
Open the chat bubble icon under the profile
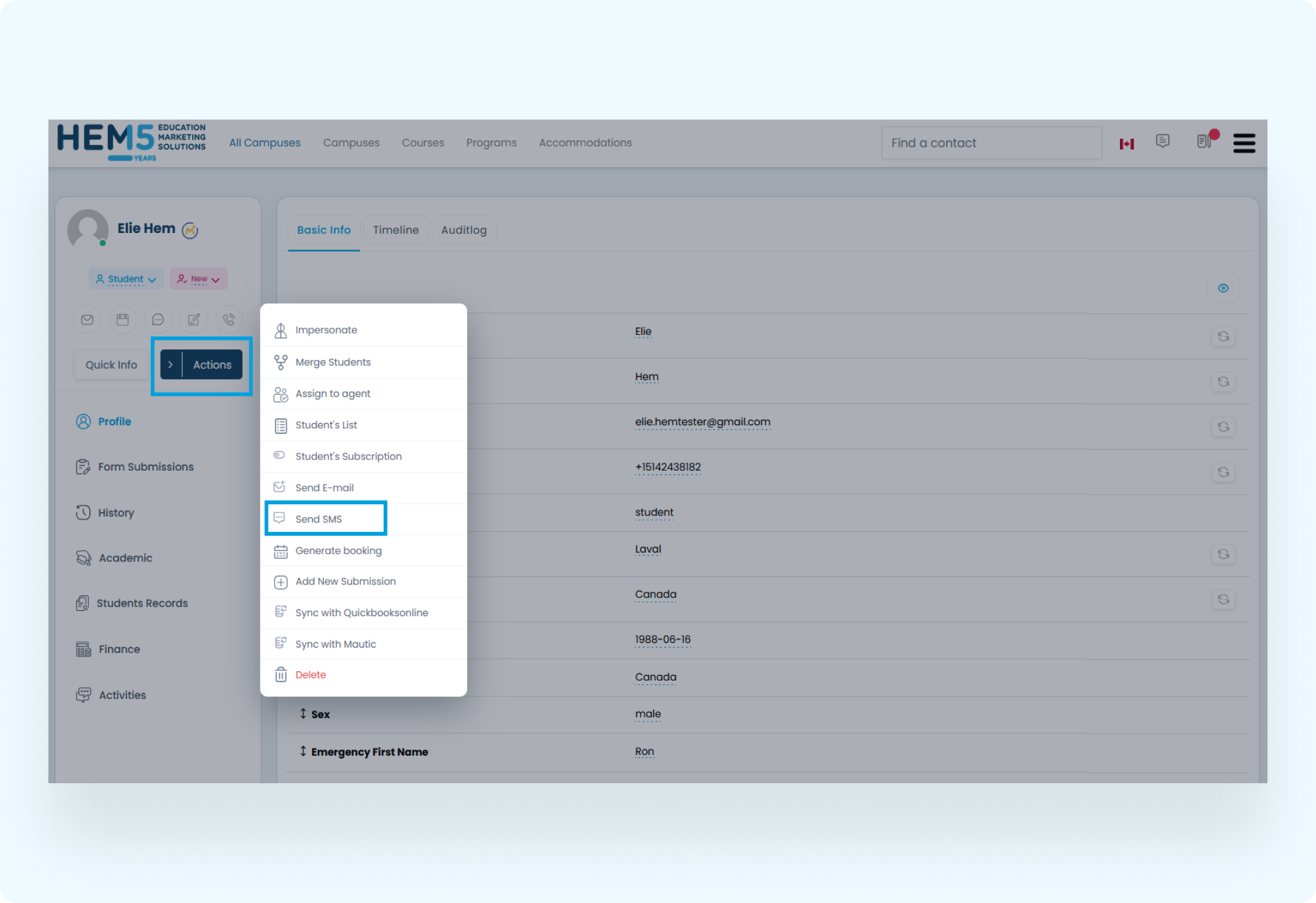click(158, 320)
